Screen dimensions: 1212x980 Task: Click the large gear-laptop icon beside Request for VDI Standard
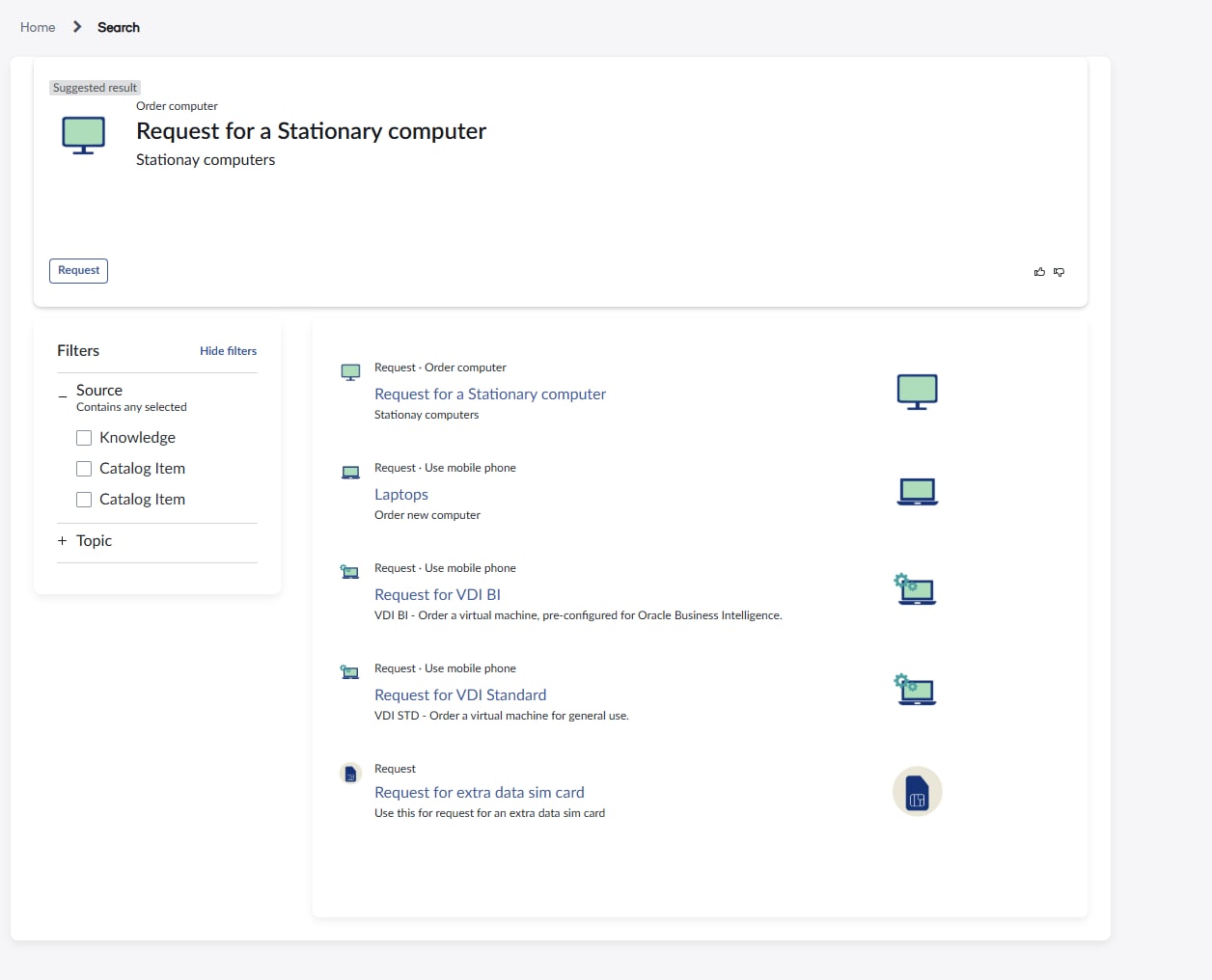click(x=915, y=690)
